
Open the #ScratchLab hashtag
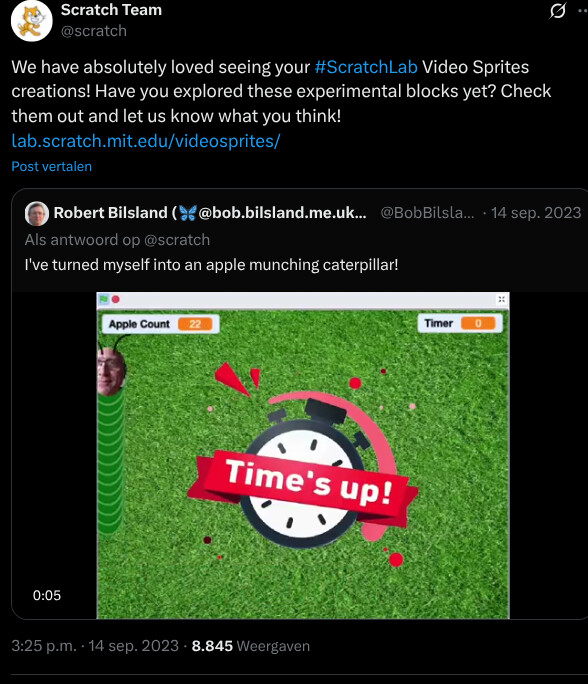point(366,67)
